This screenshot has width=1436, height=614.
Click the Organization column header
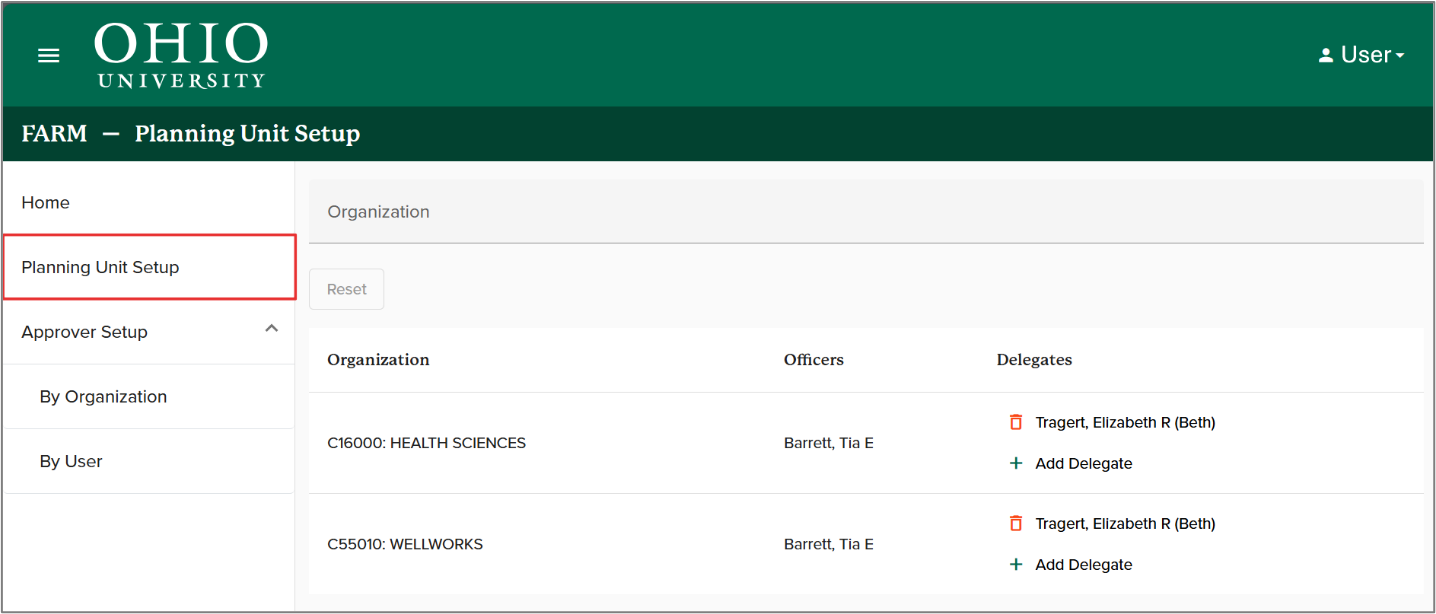[378, 360]
